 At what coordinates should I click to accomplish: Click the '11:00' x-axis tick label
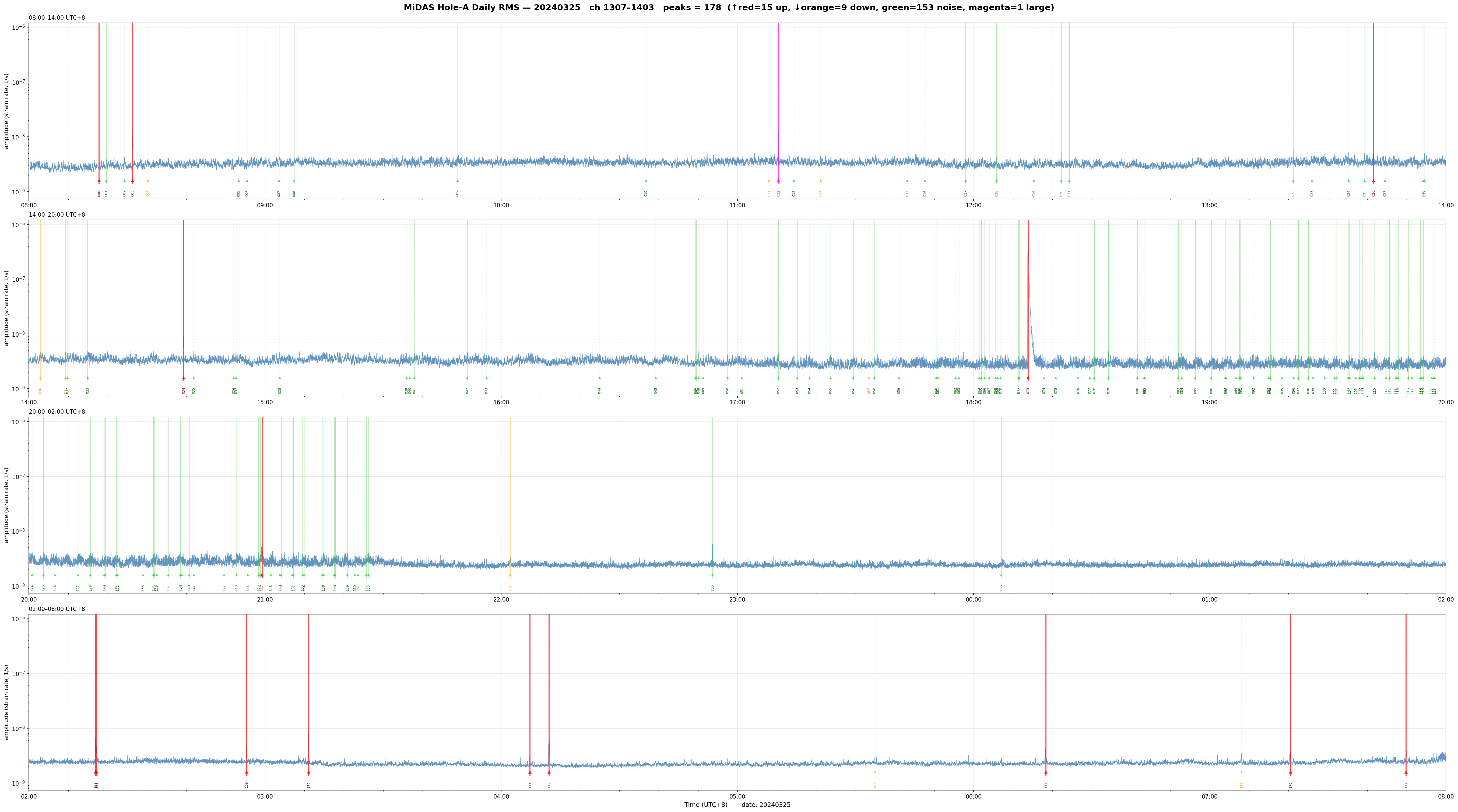(737, 205)
